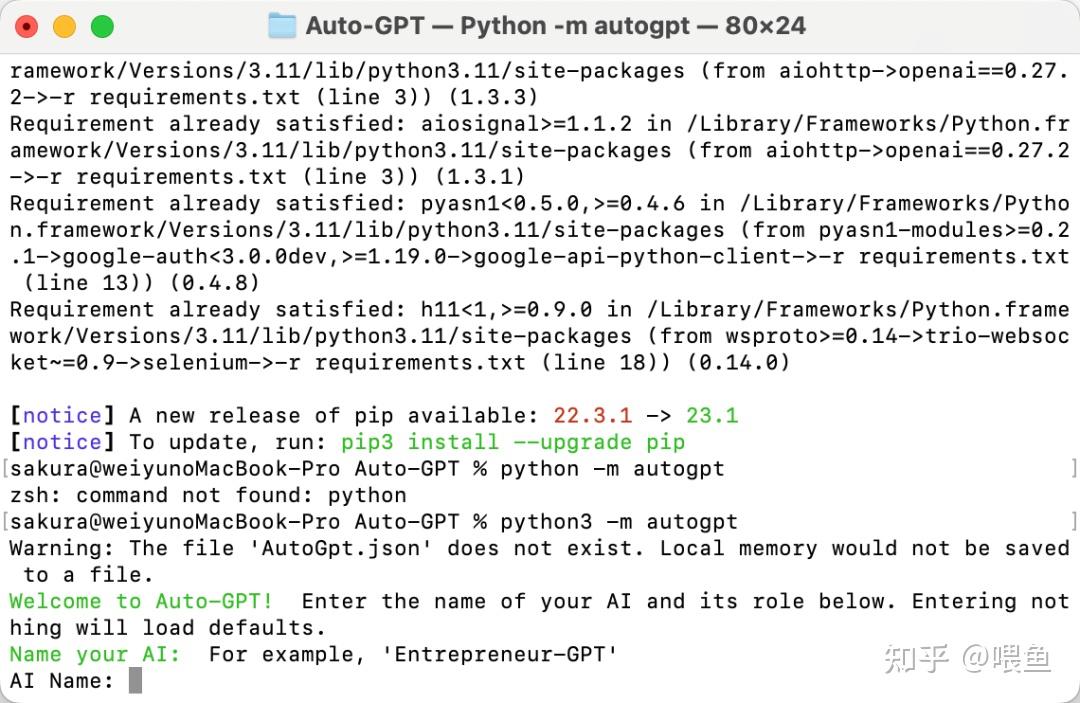Click the red pip version 22.3.1
This screenshot has width=1080, height=703.
[592, 416]
